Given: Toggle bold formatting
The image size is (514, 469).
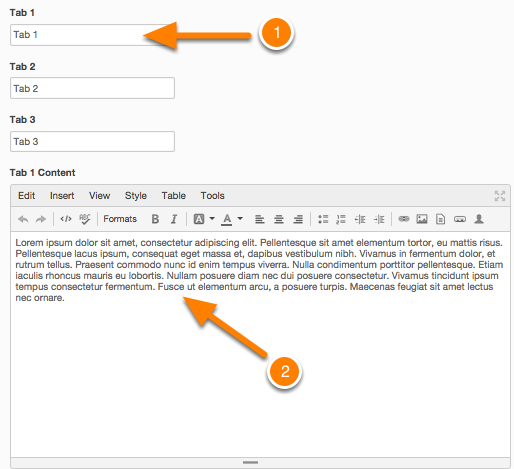Looking at the screenshot, I should [155, 219].
